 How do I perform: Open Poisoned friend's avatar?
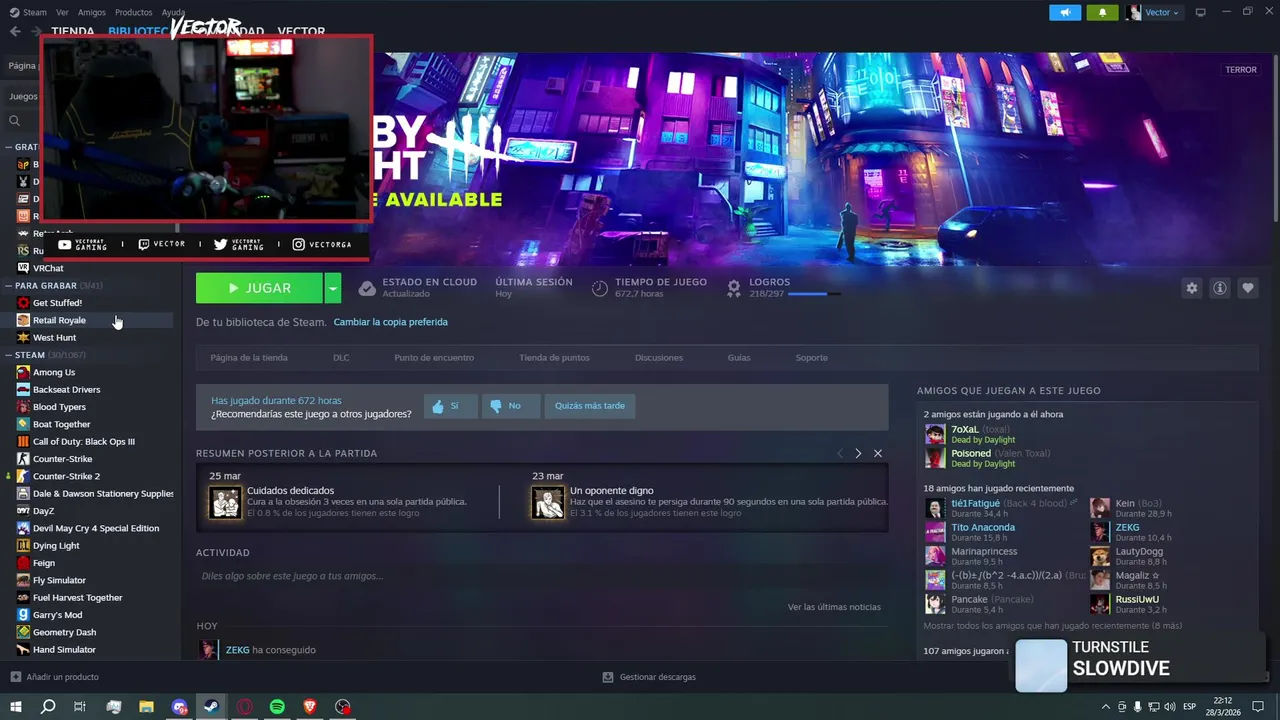click(935, 458)
